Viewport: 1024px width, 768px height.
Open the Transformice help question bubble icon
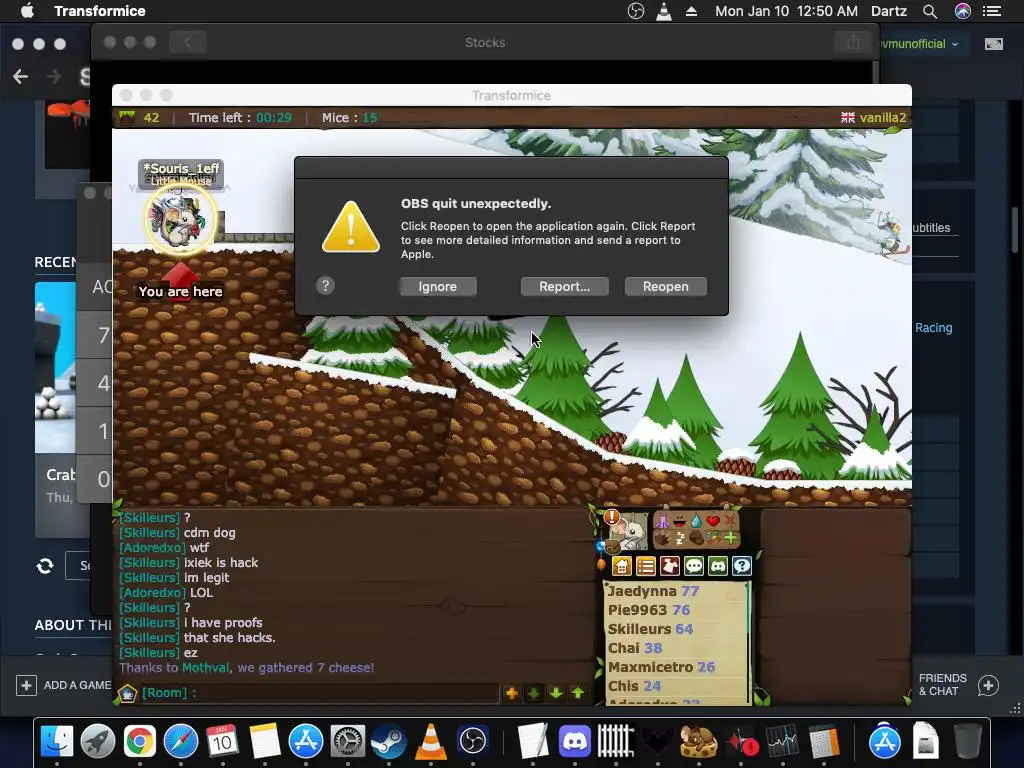click(x=742, y=566)
